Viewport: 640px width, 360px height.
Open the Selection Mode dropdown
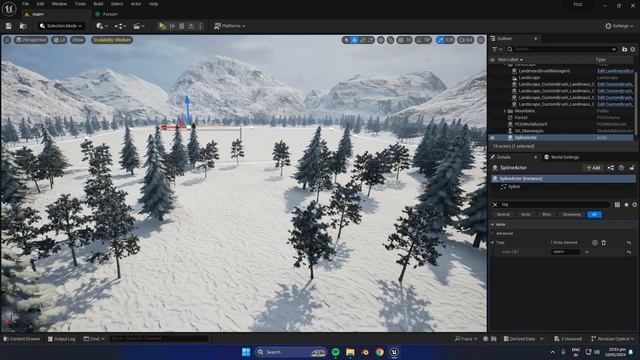tap(61, 26)
